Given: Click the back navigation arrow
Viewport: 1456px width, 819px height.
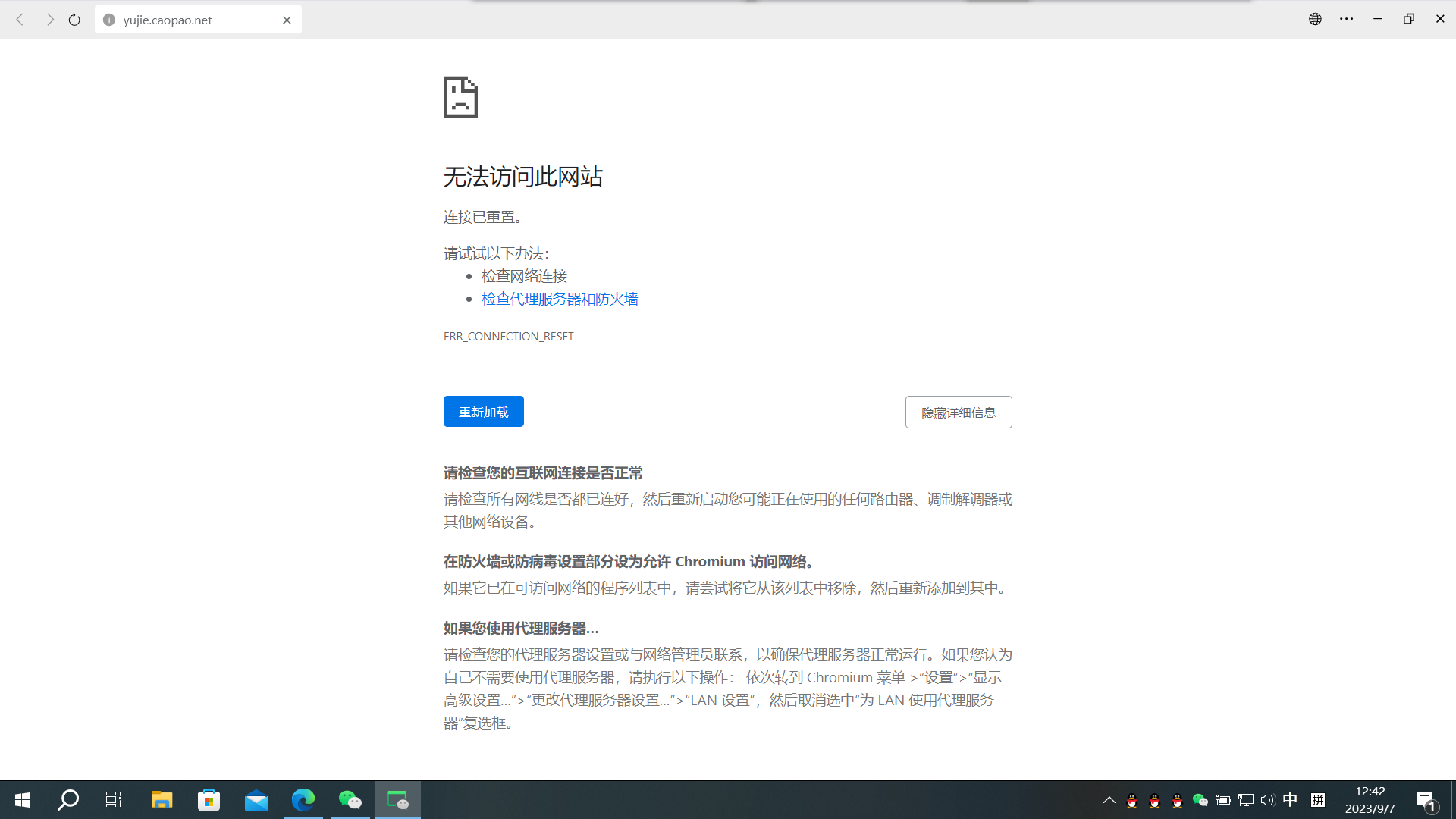Looking at the screenshot, I should (x=20, y=20).
